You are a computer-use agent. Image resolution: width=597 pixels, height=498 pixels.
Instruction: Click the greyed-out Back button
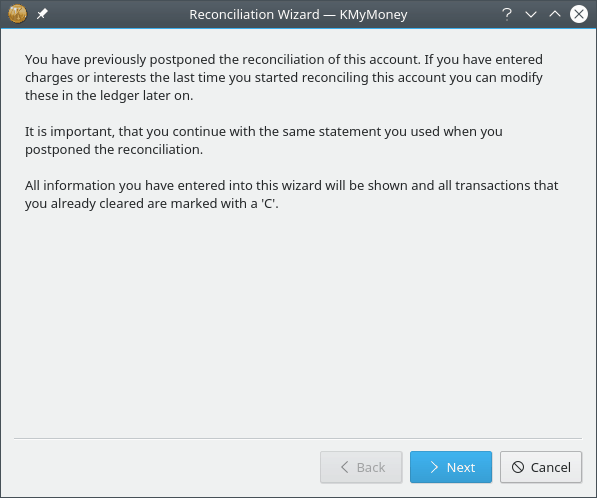[361, 467]
